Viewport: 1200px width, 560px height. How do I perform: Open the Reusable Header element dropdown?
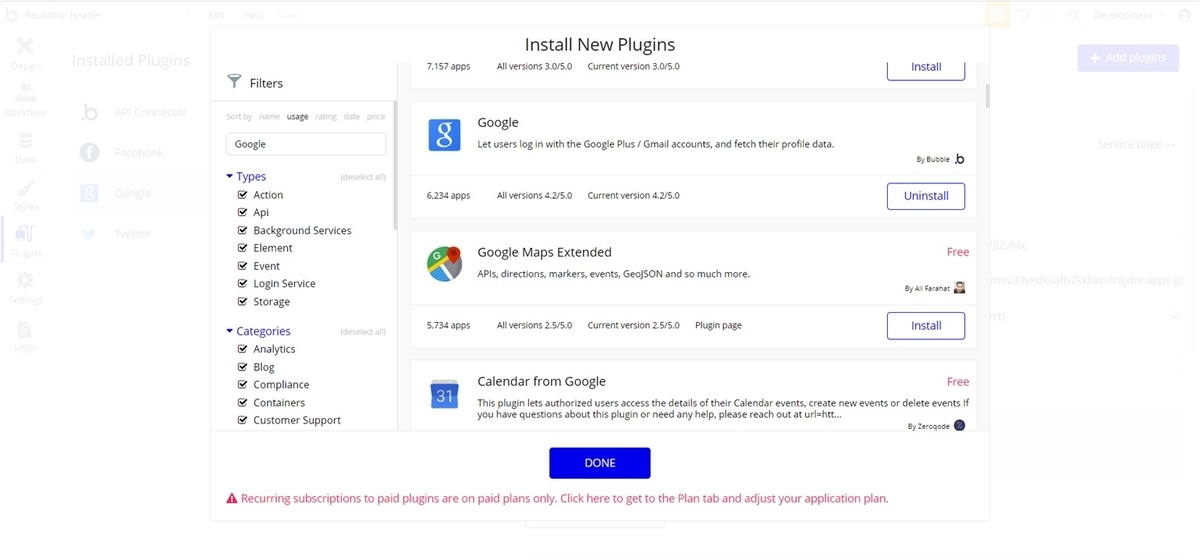pos(110,15)
